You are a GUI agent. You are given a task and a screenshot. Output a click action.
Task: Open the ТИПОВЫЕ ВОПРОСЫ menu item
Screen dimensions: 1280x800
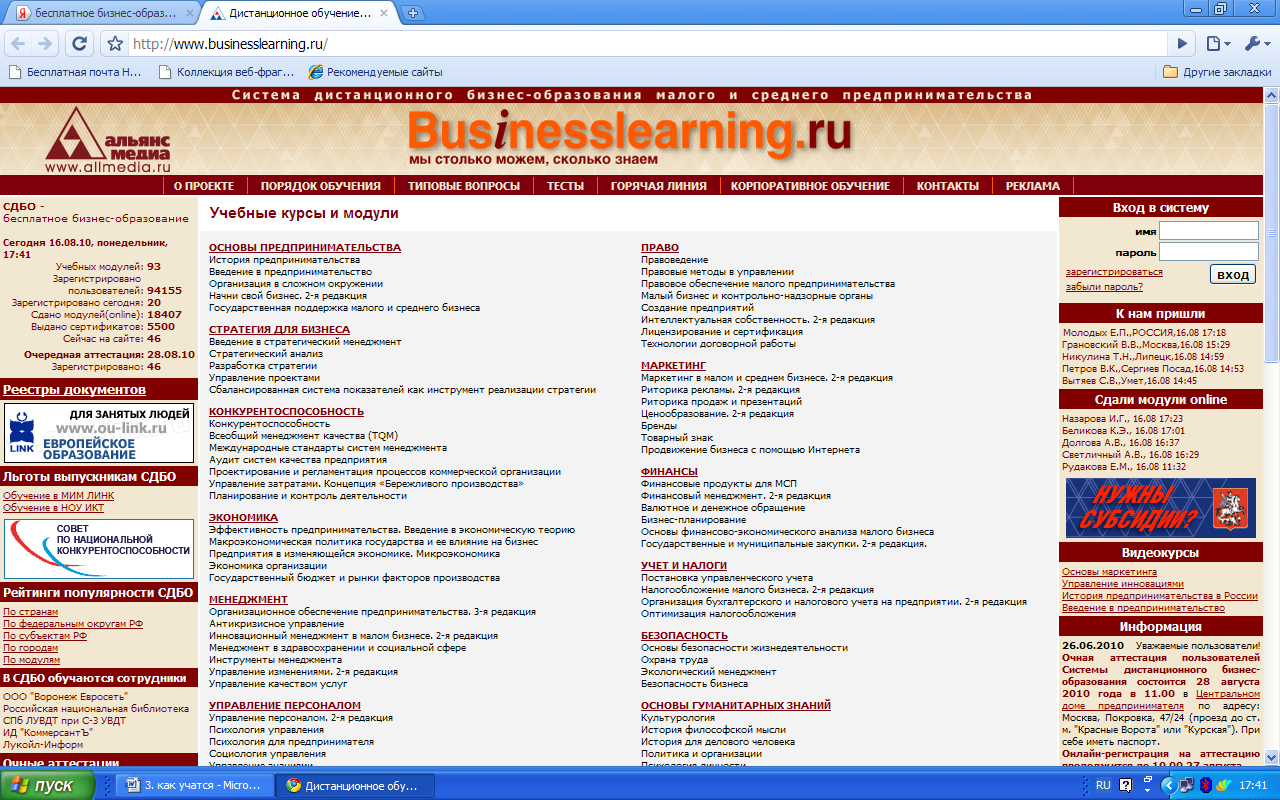pos(464,186)
